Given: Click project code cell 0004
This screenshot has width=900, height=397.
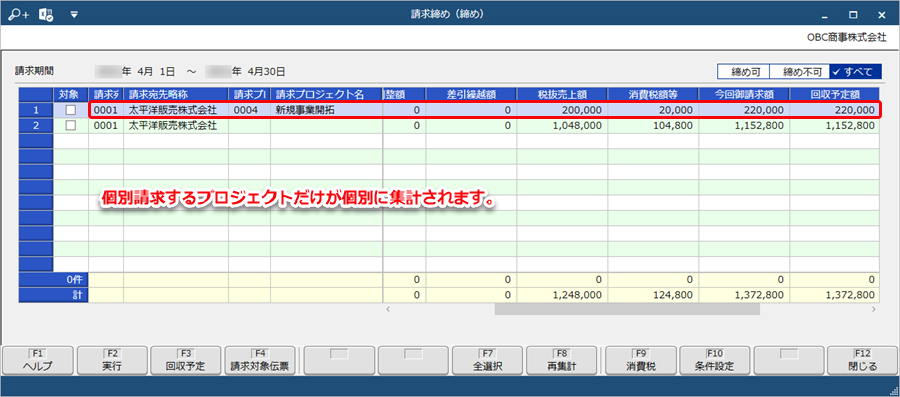Looking at the screenshot, I should (x=250, y=110).
